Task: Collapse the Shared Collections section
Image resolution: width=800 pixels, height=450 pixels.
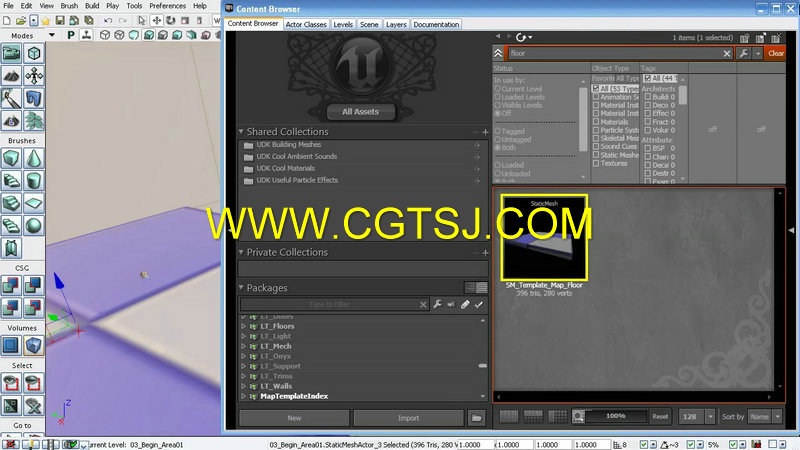Action: pyautogui.click(x=241, y=132)
